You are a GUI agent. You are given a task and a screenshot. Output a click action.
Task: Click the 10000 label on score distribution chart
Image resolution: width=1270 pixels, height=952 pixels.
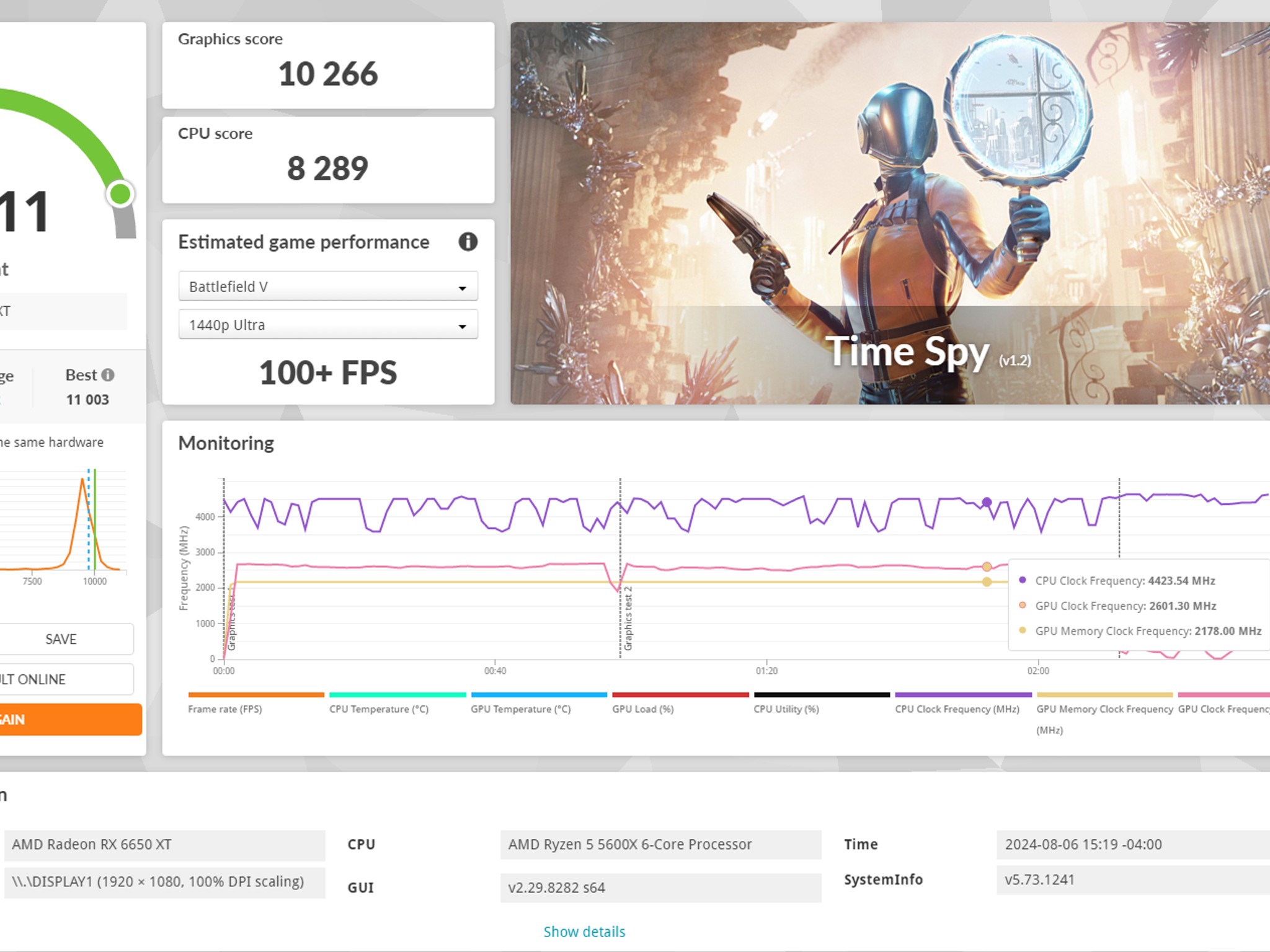pos(95,581)
